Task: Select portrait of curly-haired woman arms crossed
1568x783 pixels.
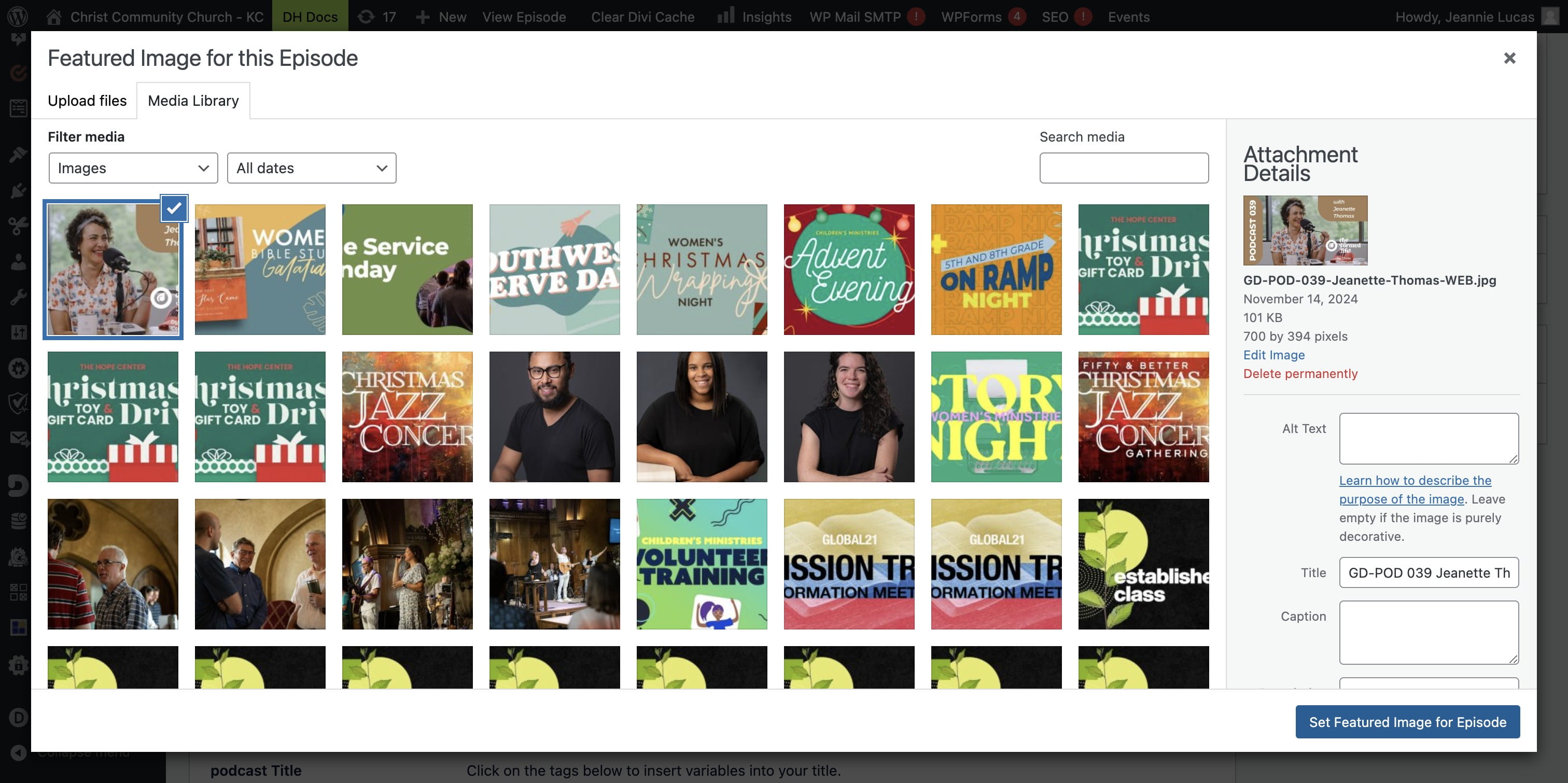Action: 849,417
